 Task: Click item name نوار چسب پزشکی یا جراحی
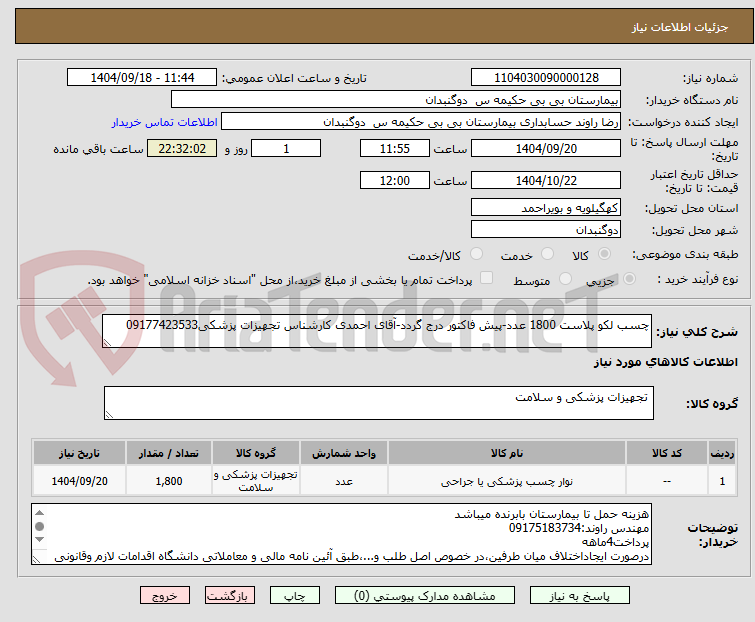pos(507,481)
